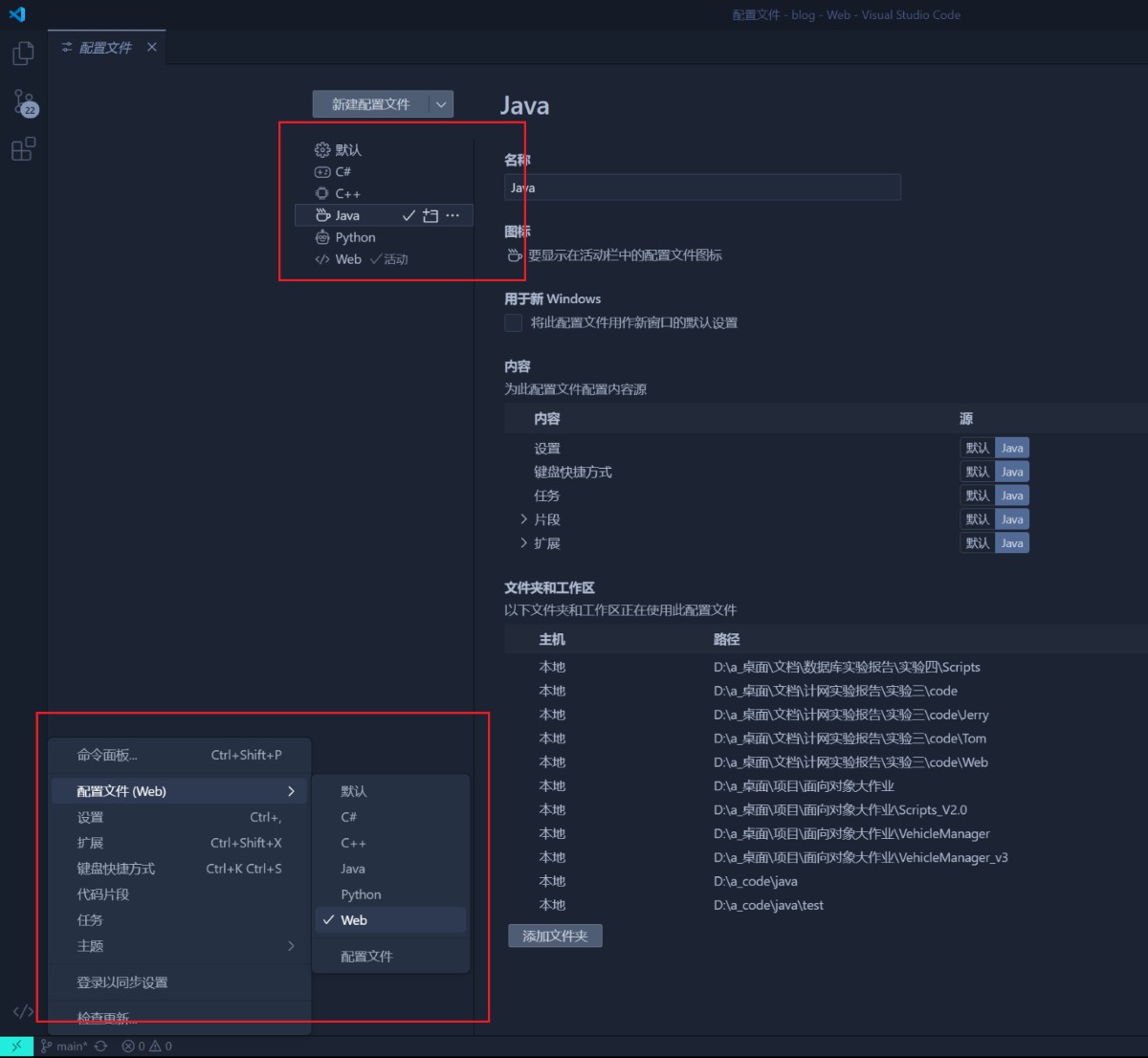Change the coffee cup profile icon under 图标
This screenshot has height=1058, width=1148.
pos(514,255)
